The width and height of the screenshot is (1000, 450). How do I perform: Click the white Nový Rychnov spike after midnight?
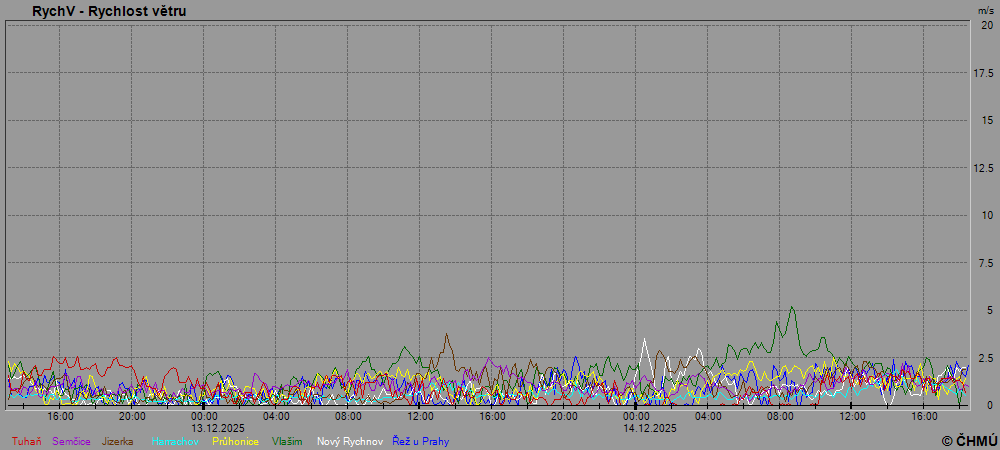click(645, 341)
